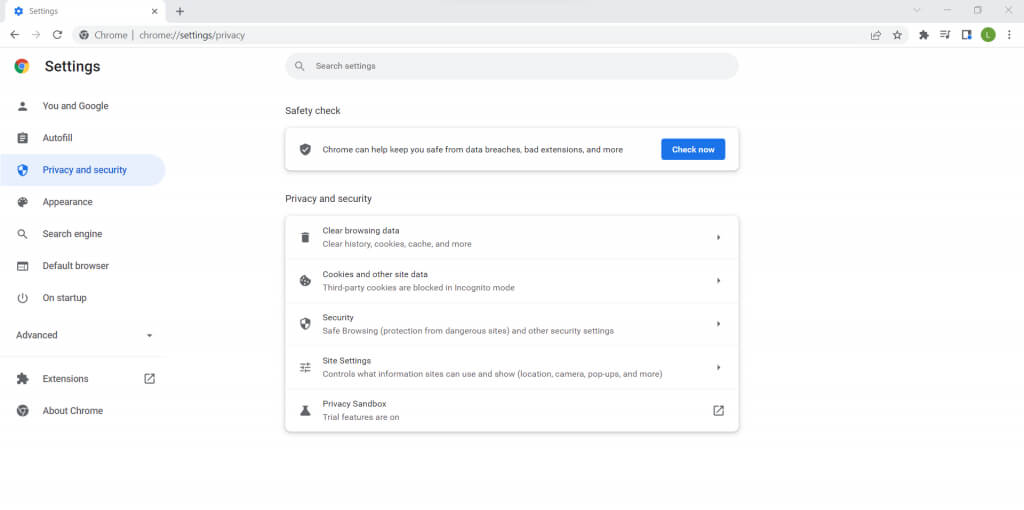Open About Chrome page
The height and width of the screenshot is (510, 1024).
point(72,411)
